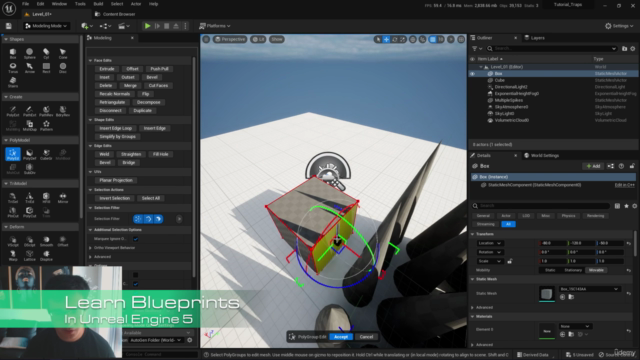Select the Stairs shape tool

tap(13, 82)
